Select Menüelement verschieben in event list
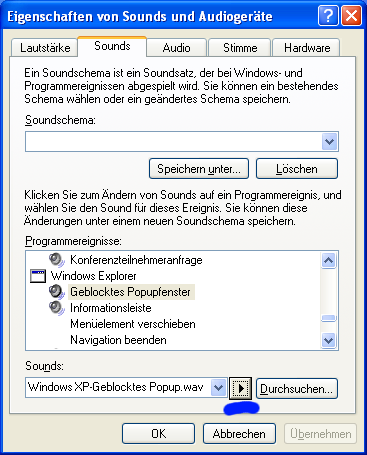Viewport: 367px width, 455px height. click(x=133, y=324)
